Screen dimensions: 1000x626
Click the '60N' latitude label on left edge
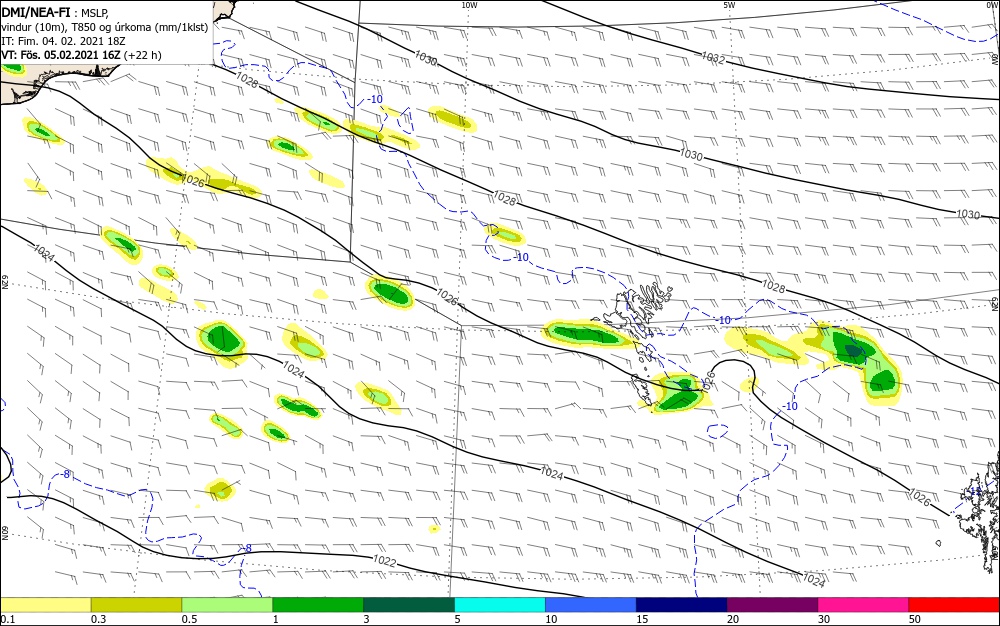(x=4, y=533)
